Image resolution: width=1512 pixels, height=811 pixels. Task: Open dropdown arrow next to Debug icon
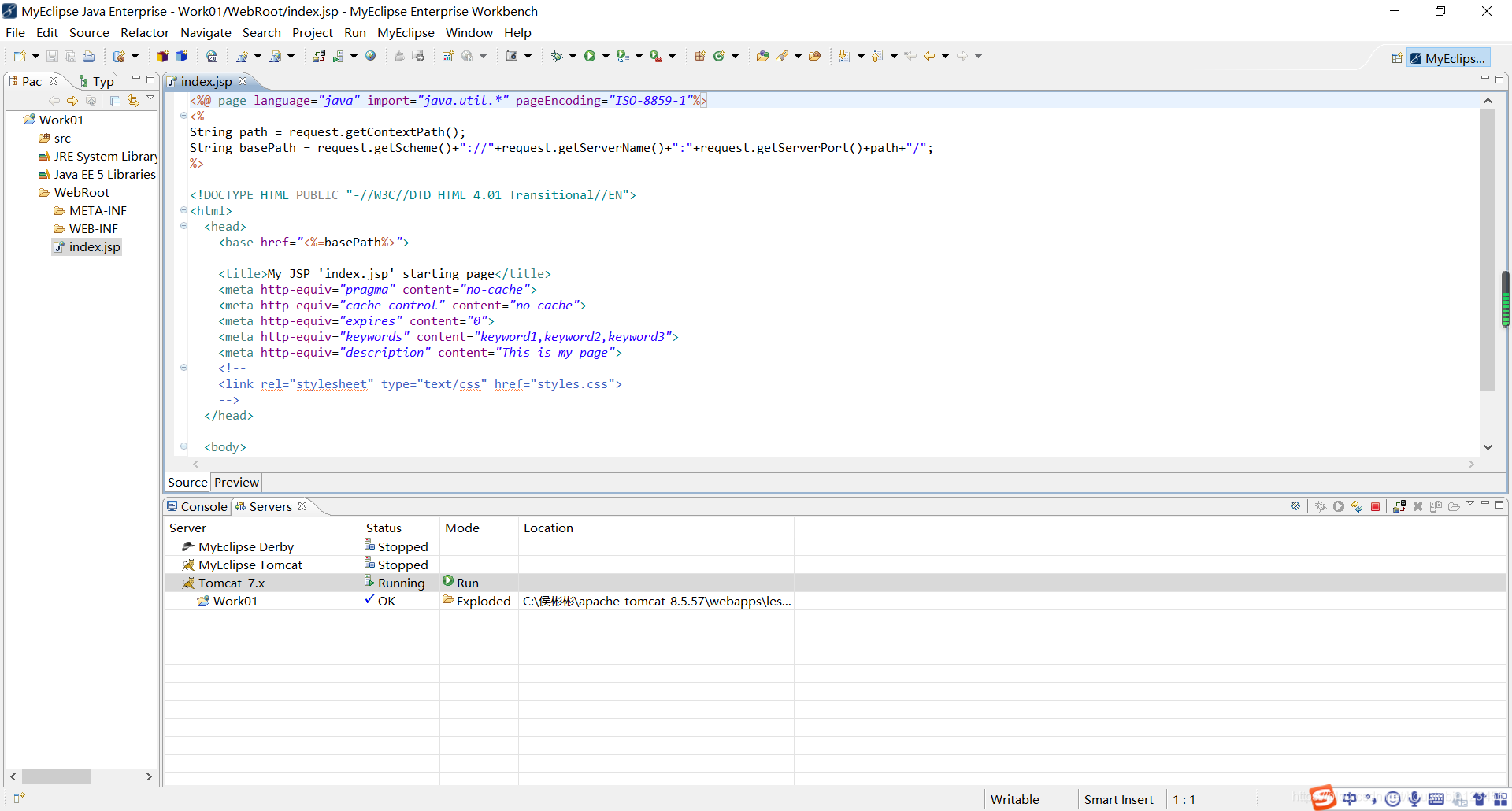pyautogui.click(x=573, y=56)
